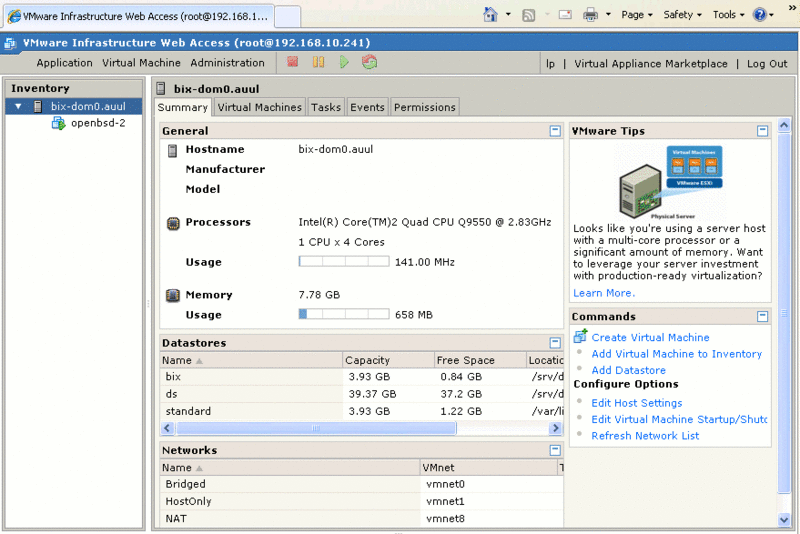The width and height of the screenshot is (800, 534).
Task: Click the browser Home icon
Action: (490, 14)
